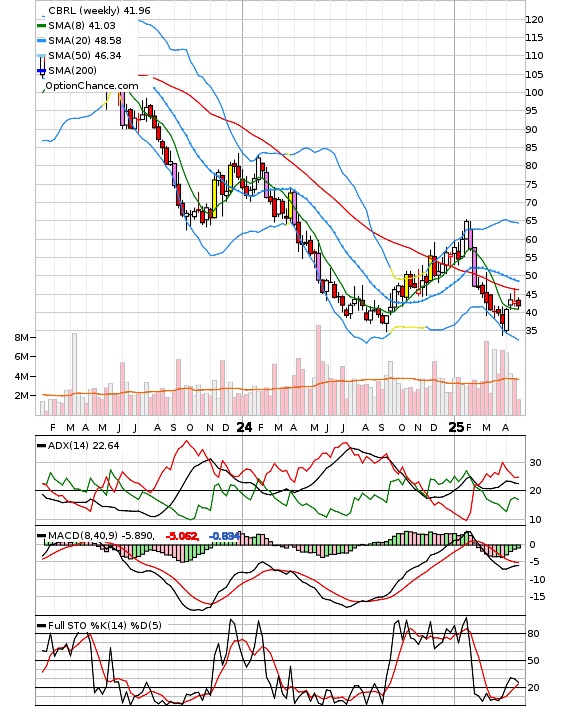Click the 6M volume axis label
Screen dimensions: 566x706
coord(22,357)
